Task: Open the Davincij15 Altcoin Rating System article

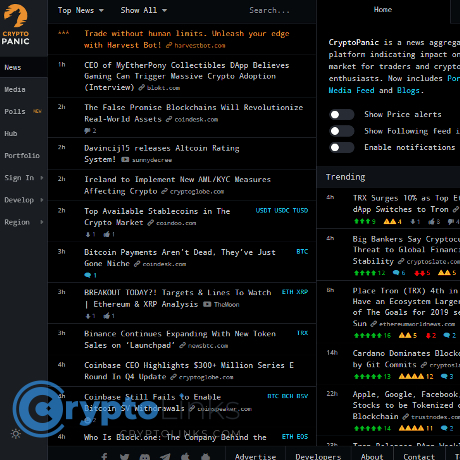Action: pyautogui.click(x=162, y=154)
